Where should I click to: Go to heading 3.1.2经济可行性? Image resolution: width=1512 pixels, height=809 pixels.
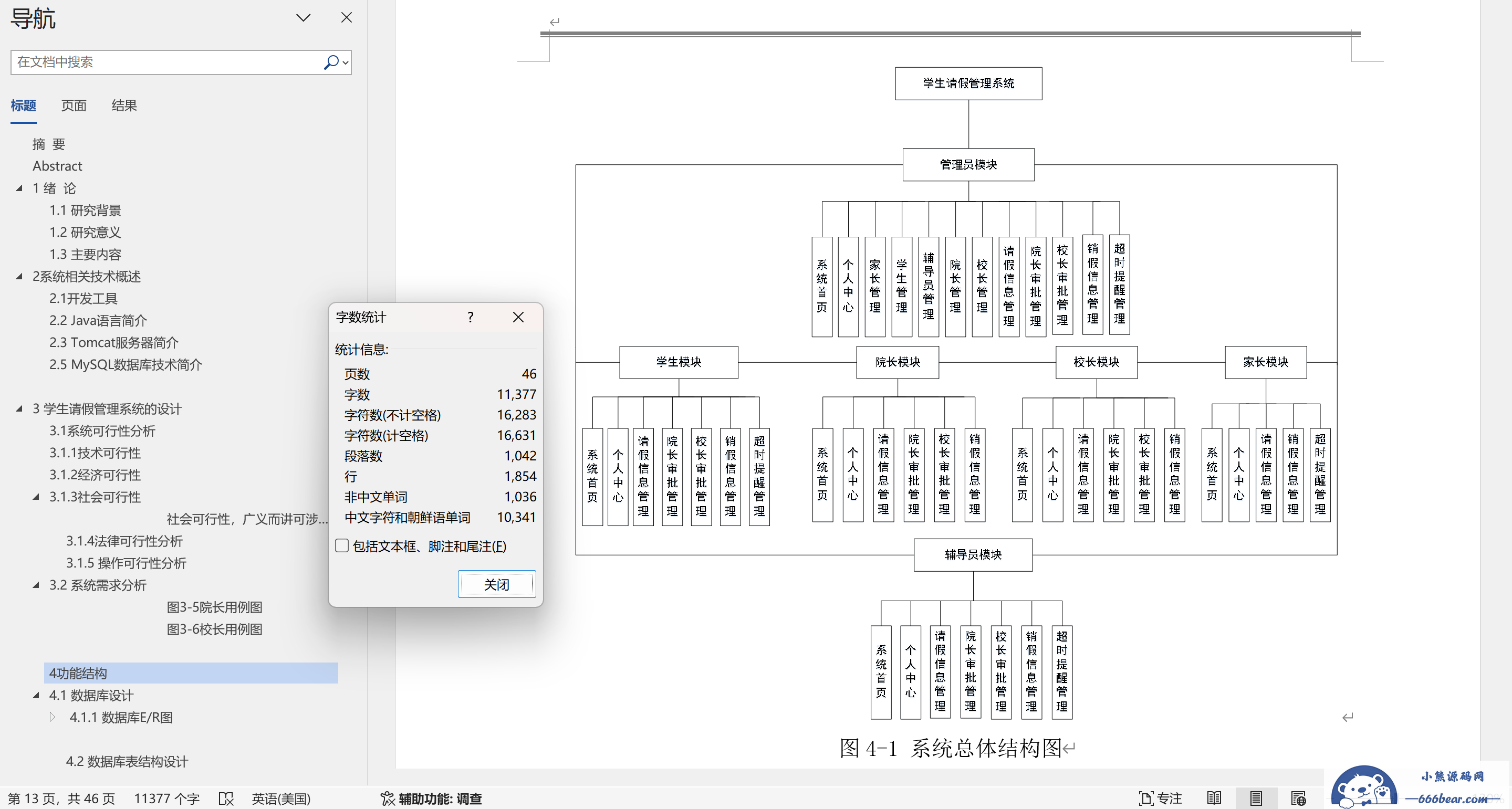click(x=95, y=475)
